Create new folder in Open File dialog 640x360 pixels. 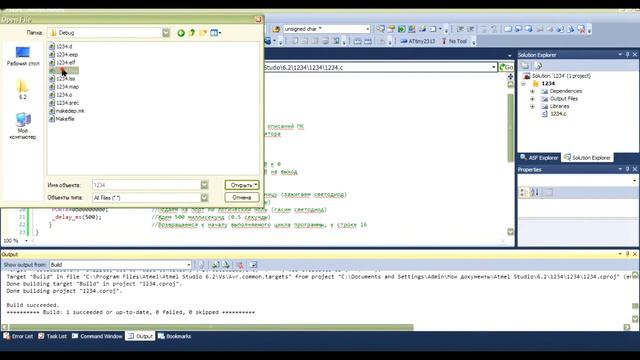pos(203,33)
